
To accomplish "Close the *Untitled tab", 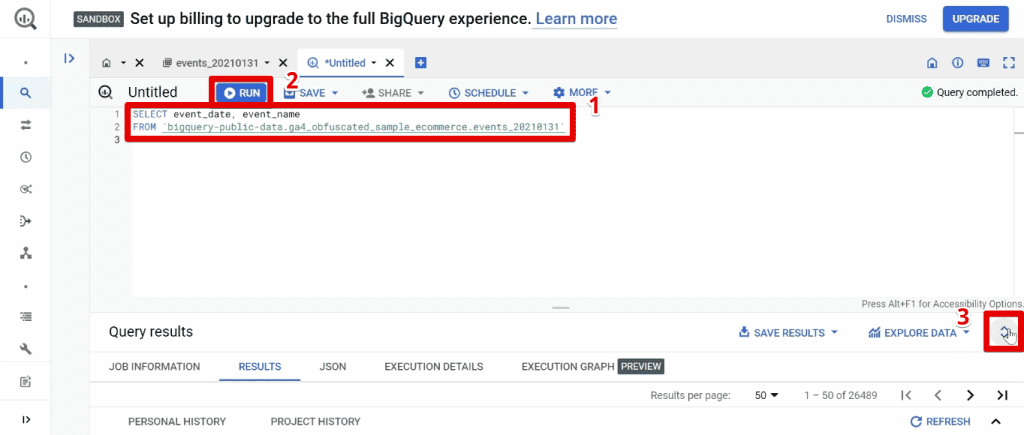I will [x=390, y=63].
